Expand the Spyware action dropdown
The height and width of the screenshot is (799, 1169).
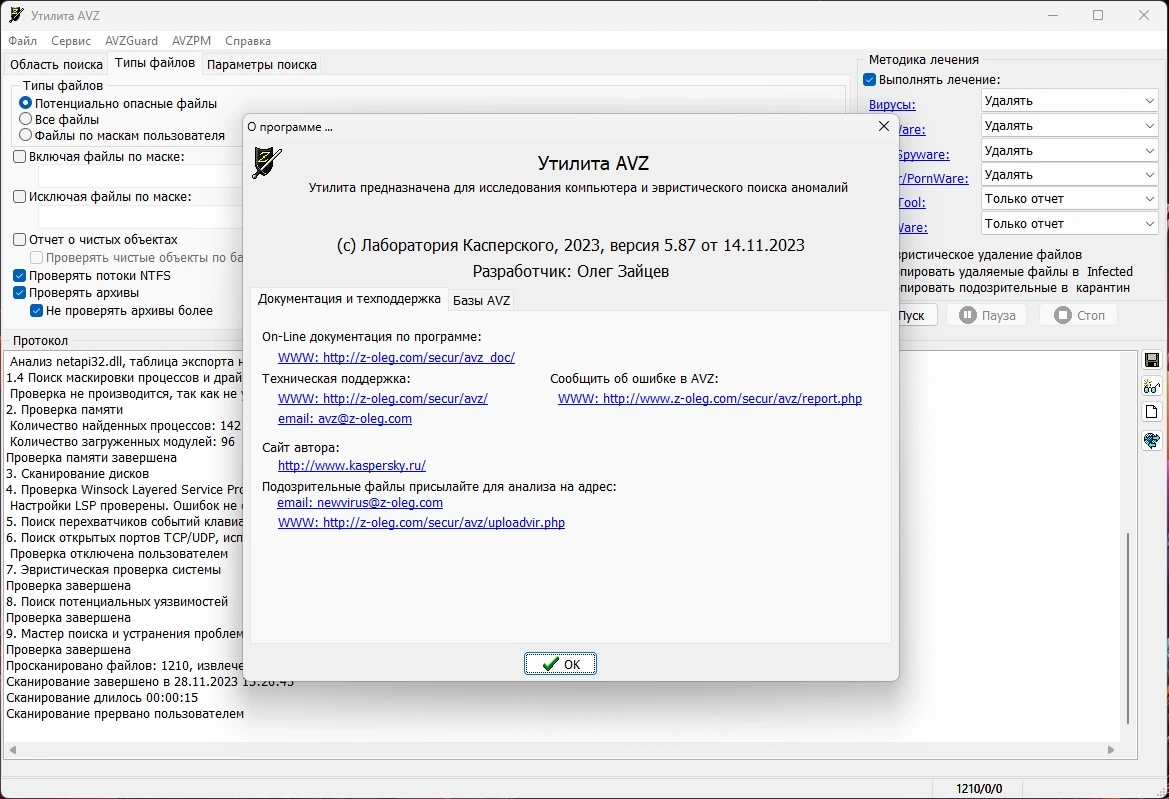coord(1069,151)
